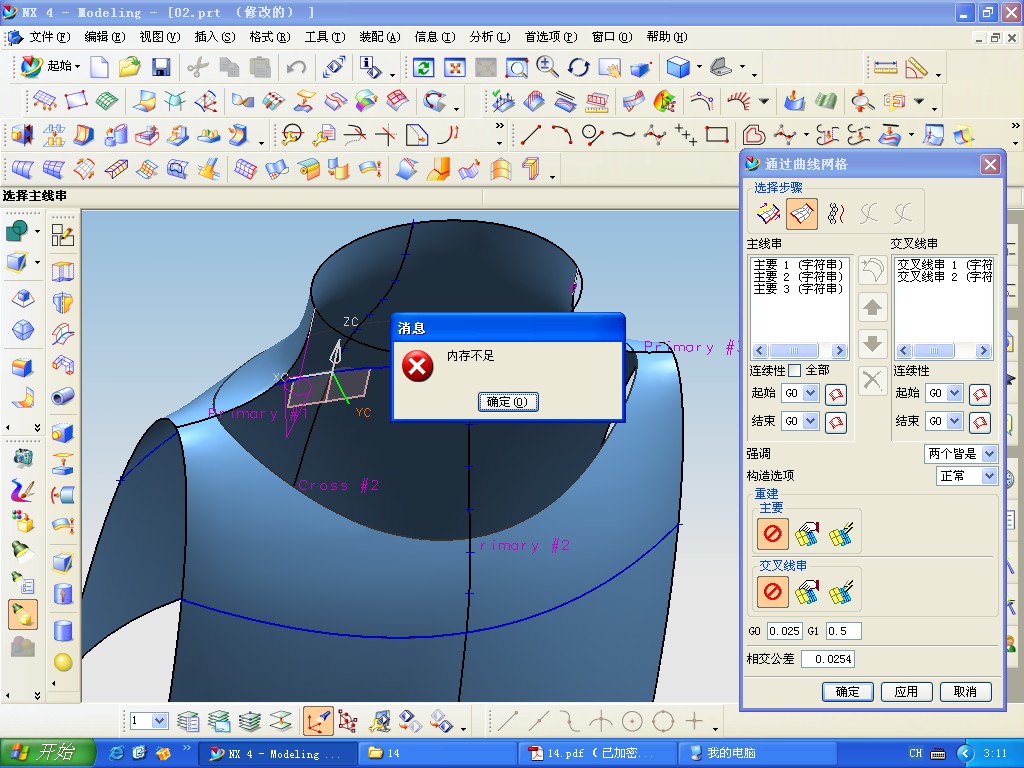Activate the Rotate view icon
Viewport: 1024px width, 768px height.
coord(579,67)
